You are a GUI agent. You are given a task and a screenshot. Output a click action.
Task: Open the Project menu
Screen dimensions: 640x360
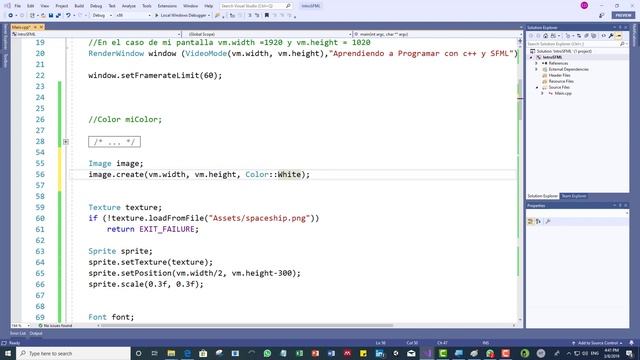(x=62, y=6)
